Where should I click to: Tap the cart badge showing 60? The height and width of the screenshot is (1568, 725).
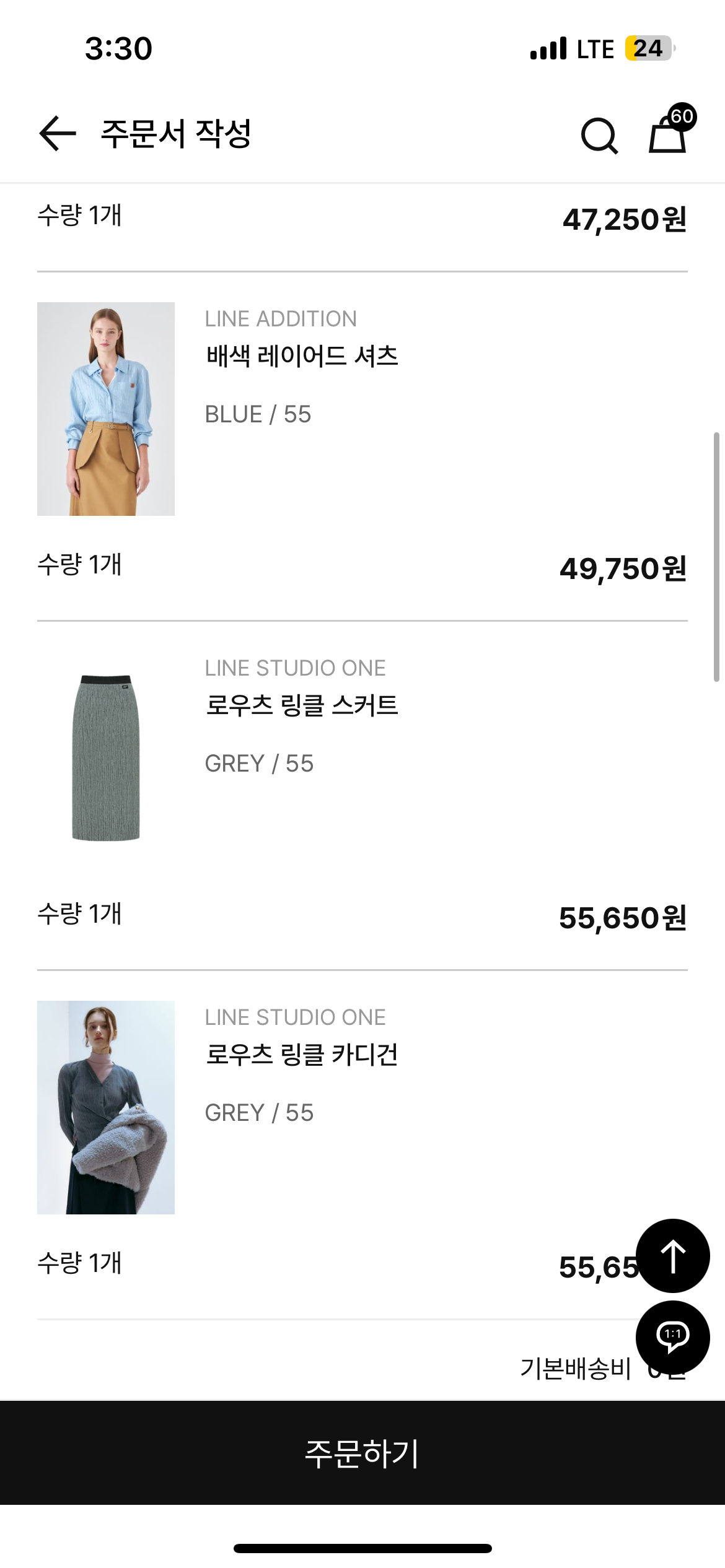click(x=682, y=116)
